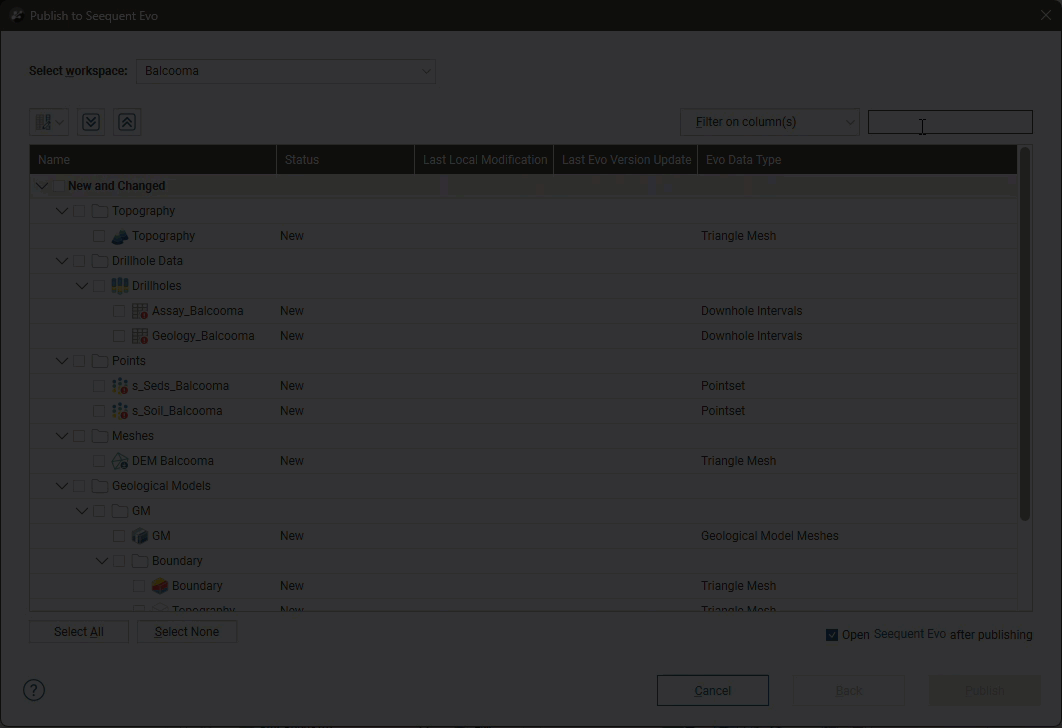This screenshot has width=1062, height=728.
Task: Open the Select workspace dropdown
Action: point(286,71)
